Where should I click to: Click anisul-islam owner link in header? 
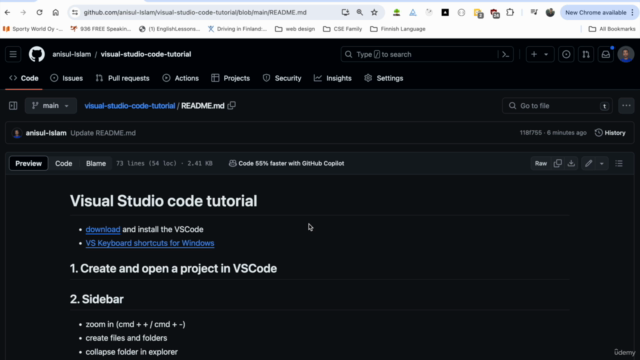point(71,54)
